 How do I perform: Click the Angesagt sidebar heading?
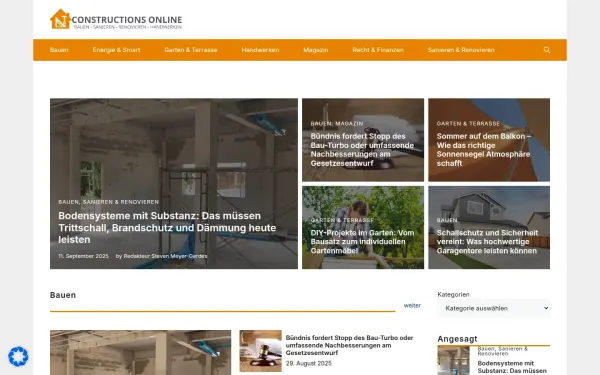coord(457,339)
